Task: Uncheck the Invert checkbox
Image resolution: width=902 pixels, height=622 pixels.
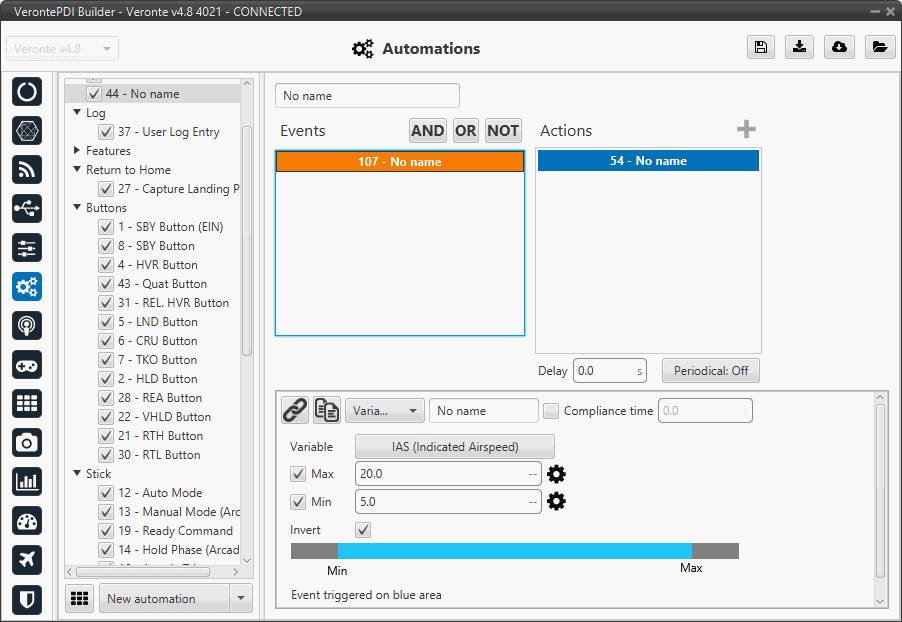Action: pyautogui.click(x=363, y=530)
